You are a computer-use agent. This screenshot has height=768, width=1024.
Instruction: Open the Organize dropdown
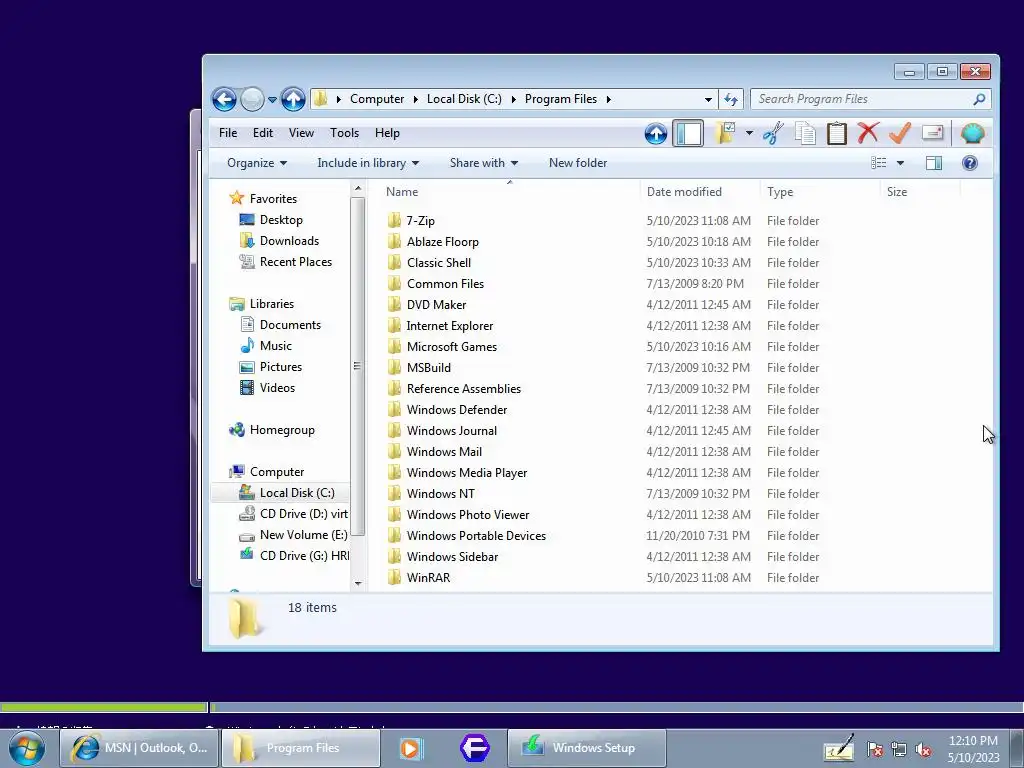point(257,163)
